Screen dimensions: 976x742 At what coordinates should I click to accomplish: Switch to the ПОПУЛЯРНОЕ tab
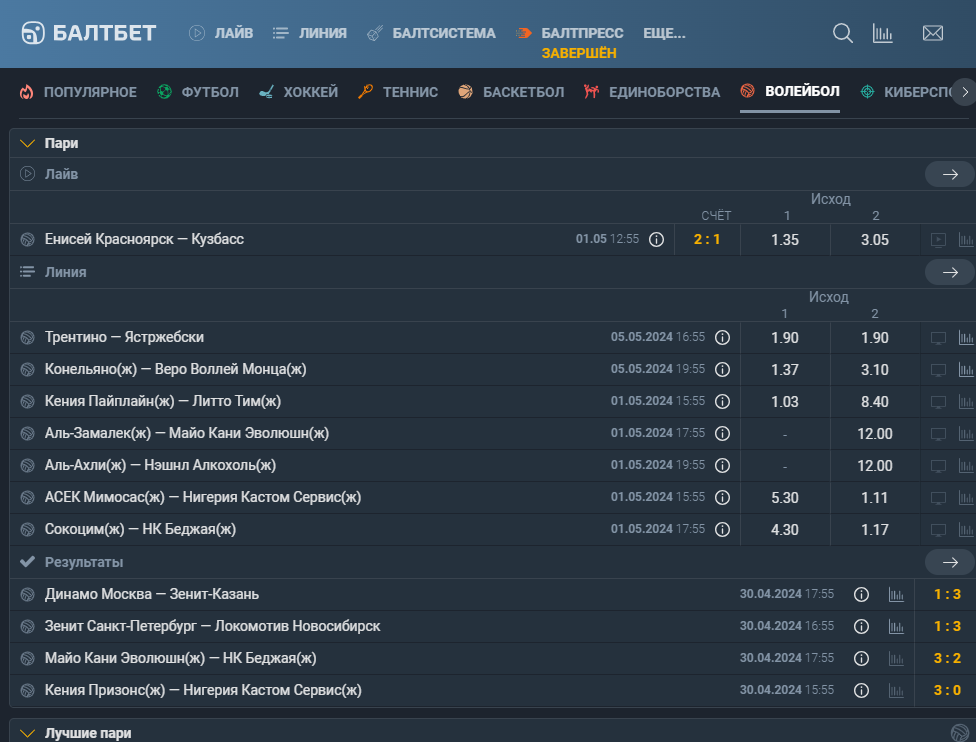pos(78,92)
